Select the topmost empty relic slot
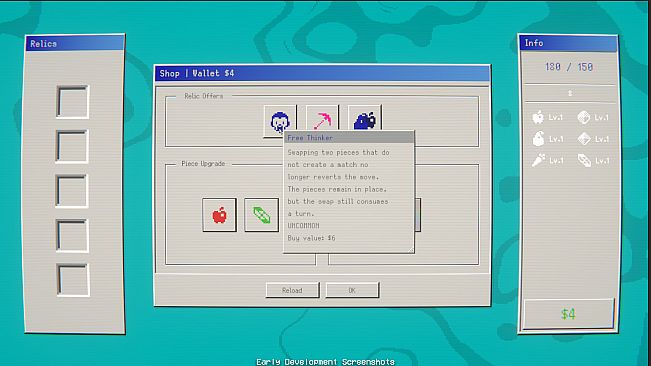651x366 pixels. point(72,102)
